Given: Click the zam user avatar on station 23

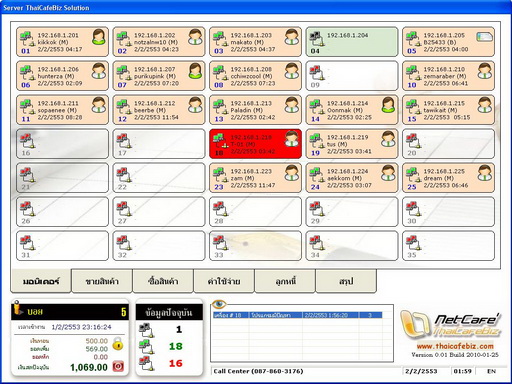Looking at the screenshot, I should point(292,173).
